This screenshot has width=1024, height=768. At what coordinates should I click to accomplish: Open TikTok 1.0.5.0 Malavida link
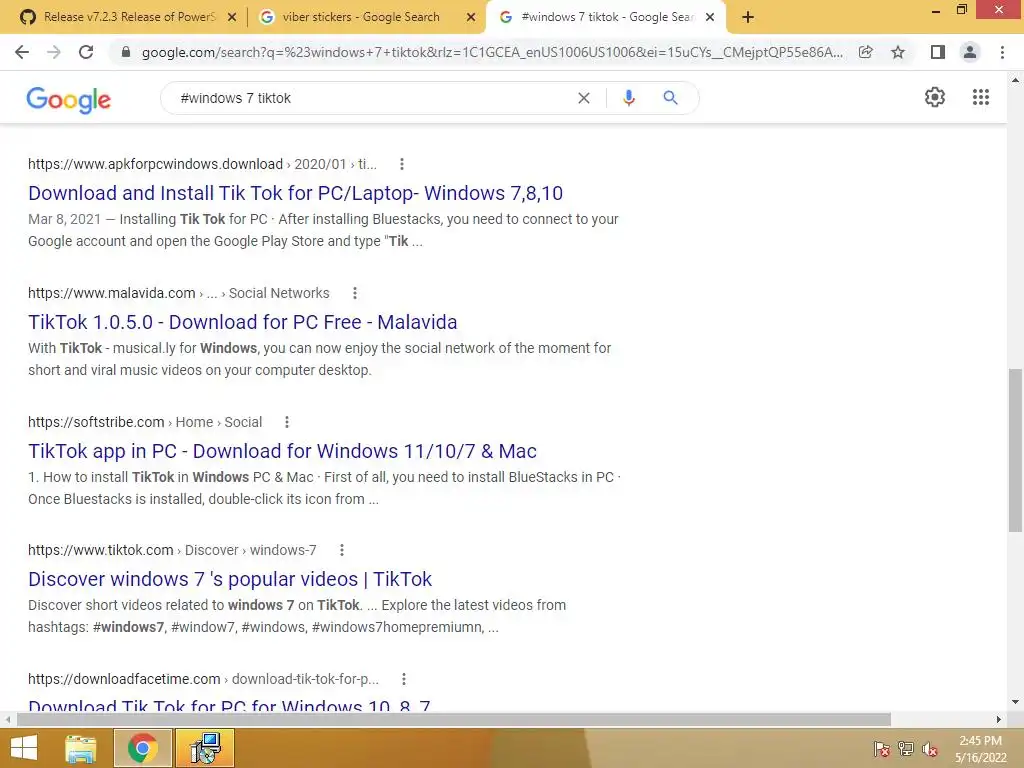coord(242,322)
